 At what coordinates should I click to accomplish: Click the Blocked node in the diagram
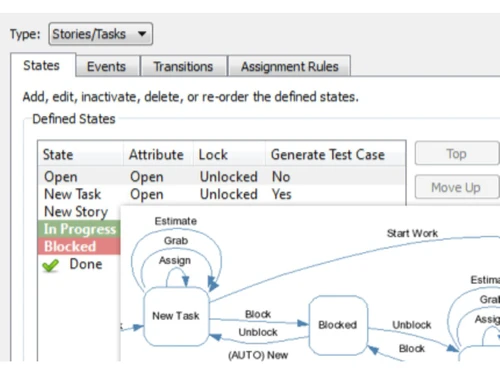(x=338, y=325)
